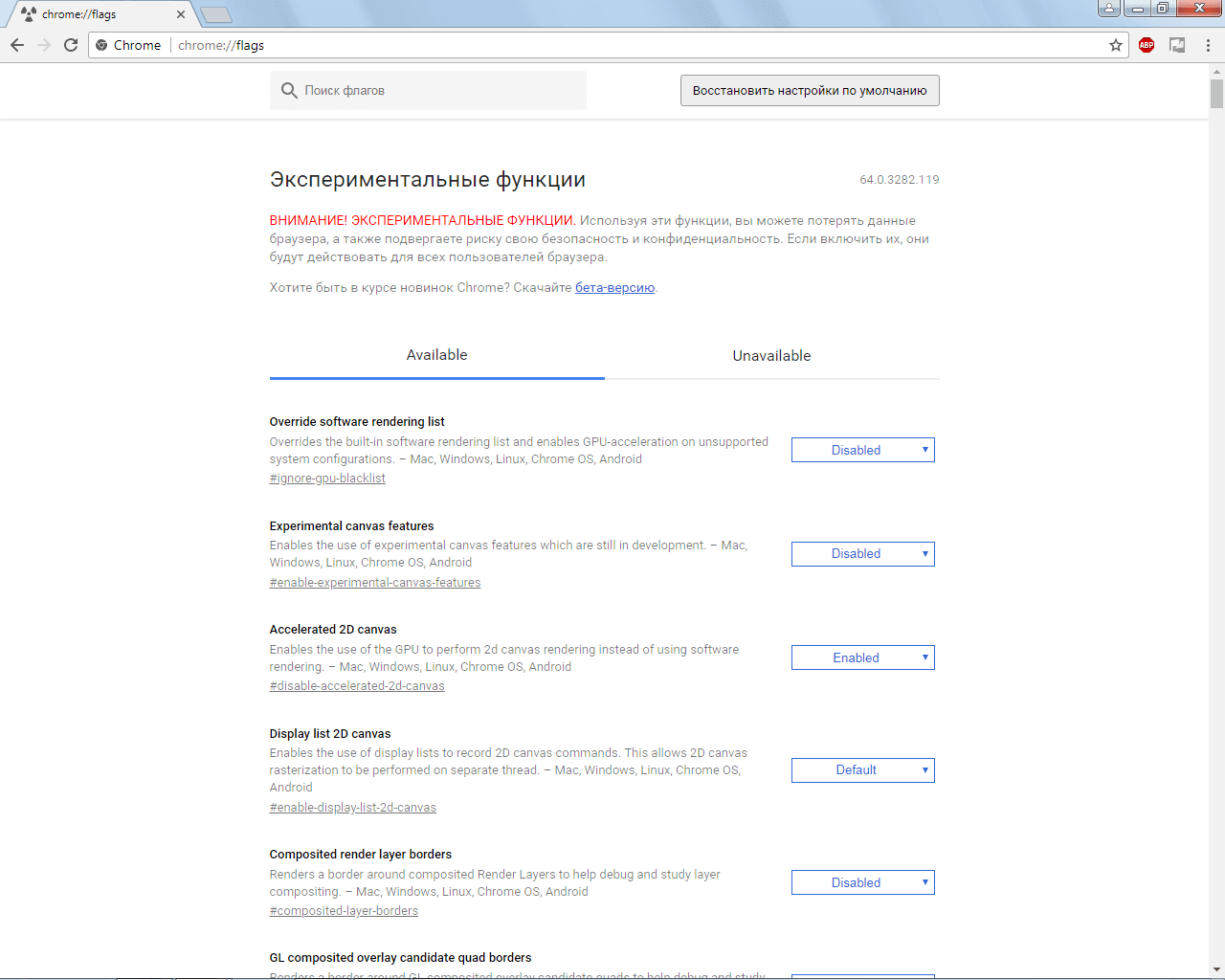Screen dimensions: 1225x980
Task: Click the browser back arrow
Action: tap(17, 45)
